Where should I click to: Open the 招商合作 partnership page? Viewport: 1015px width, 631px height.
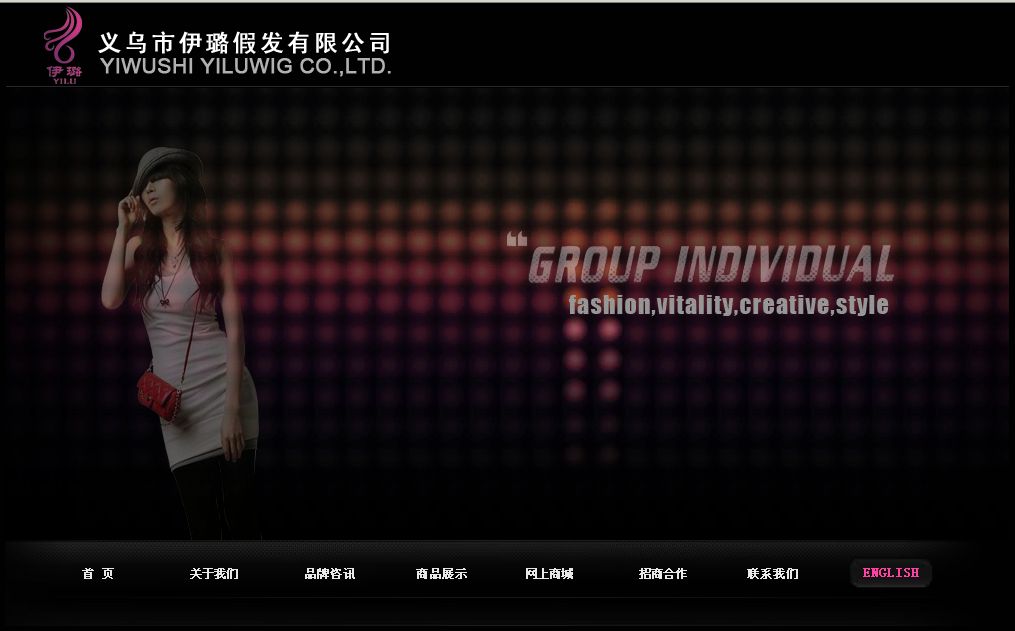point(662,574)
